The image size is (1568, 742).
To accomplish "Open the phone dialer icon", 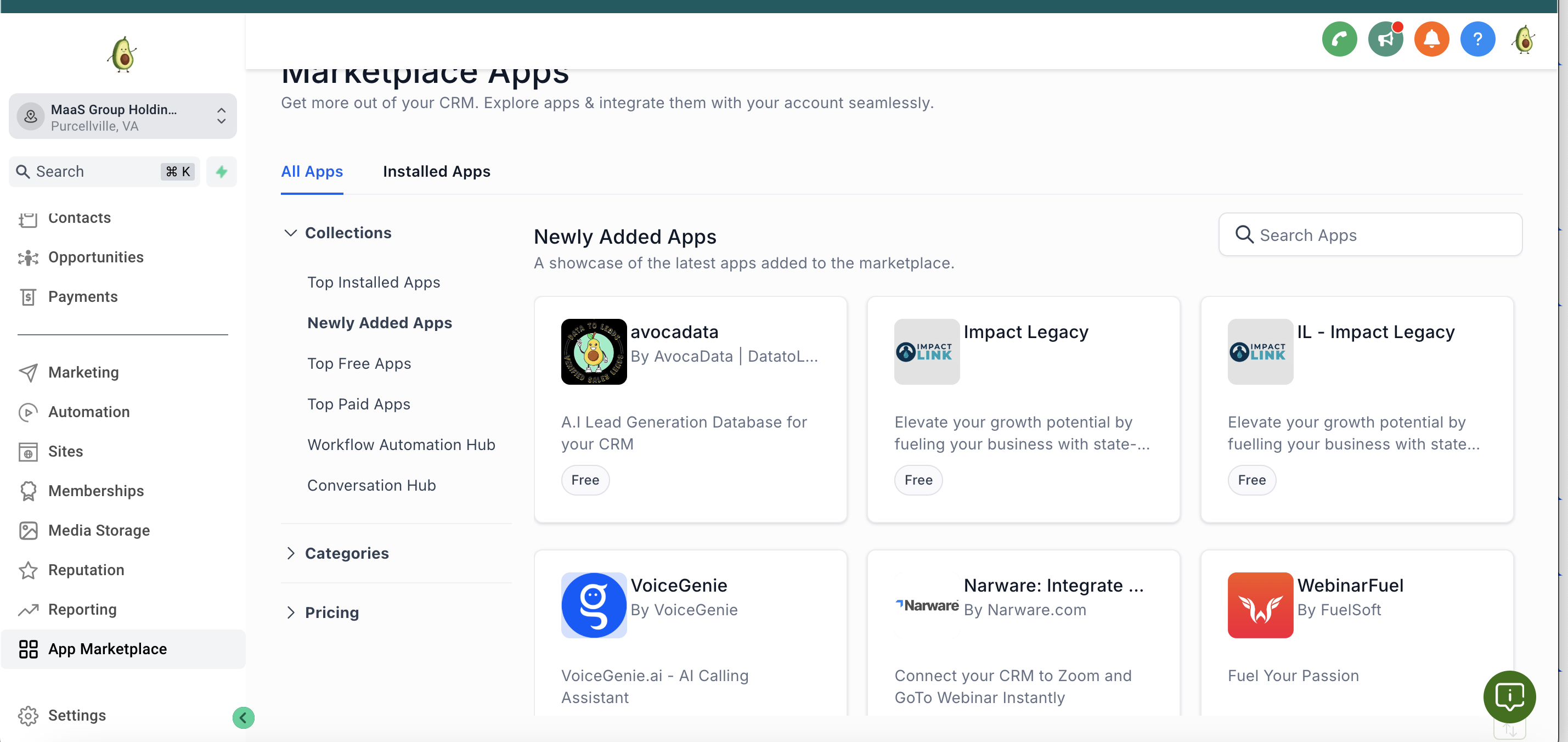I will (1339, 38).
